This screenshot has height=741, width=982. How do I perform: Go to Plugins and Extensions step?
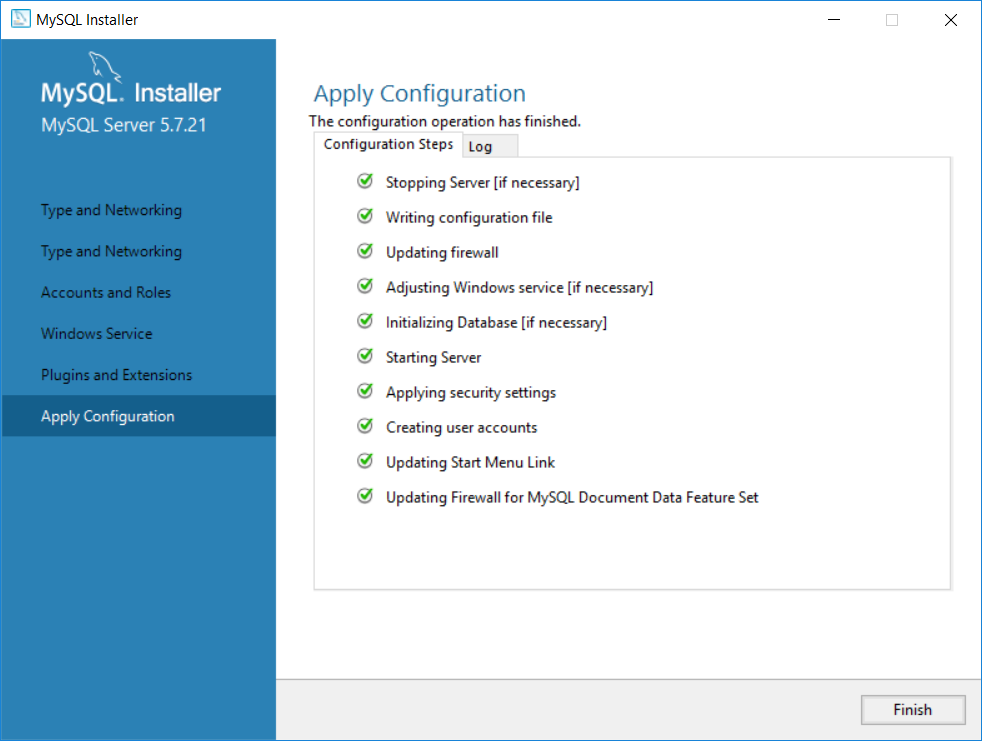[116, 375]
